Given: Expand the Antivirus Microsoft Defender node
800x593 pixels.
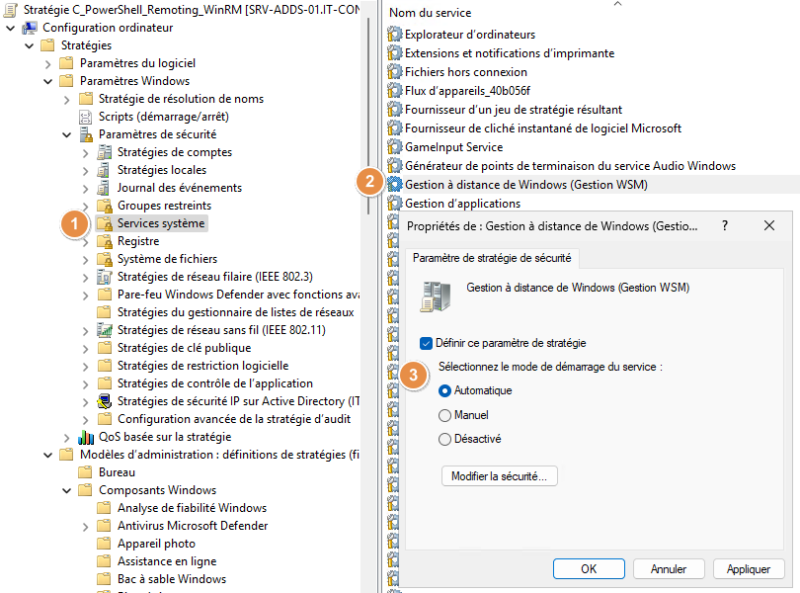Looking at the screenshot, I should [x=85, y=527].
